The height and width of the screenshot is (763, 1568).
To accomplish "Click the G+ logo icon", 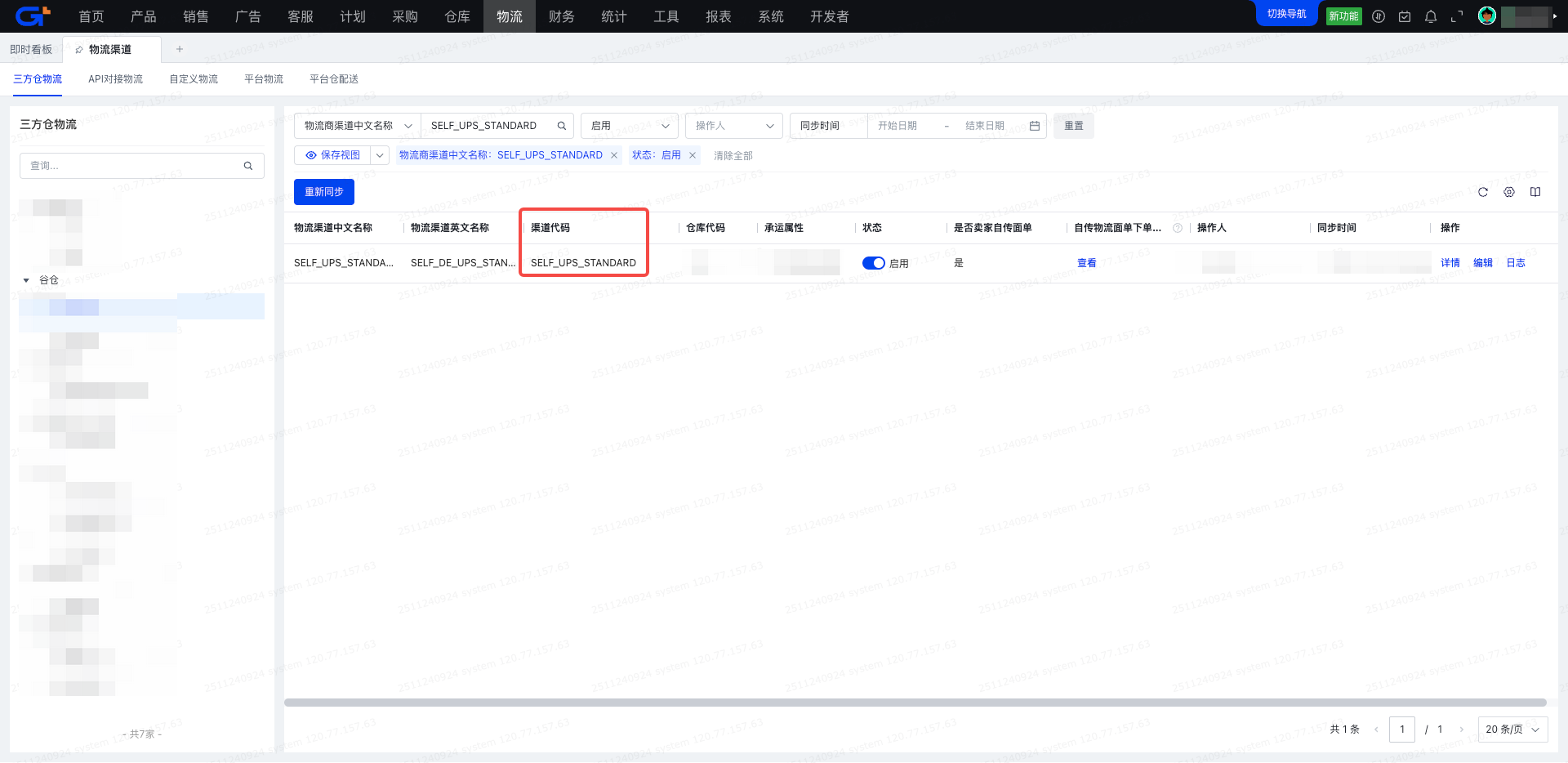I will pos(33,16).
